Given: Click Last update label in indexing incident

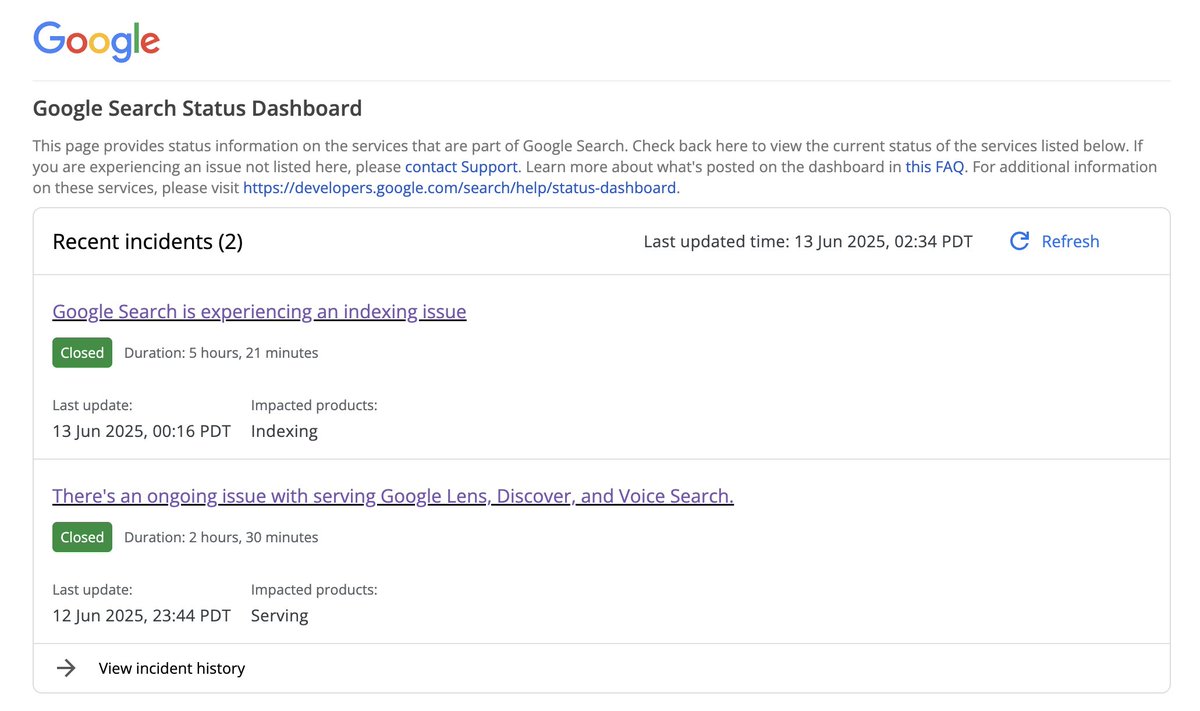Looking at the screenshot, I should 92,405.
